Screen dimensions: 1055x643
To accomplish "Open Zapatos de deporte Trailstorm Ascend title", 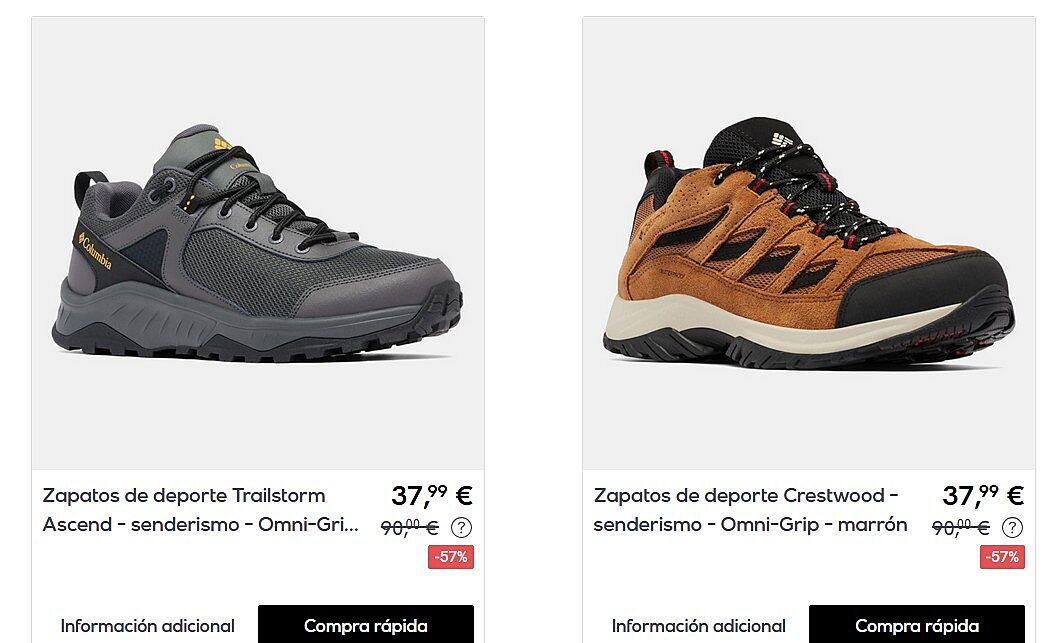I will 201,510.
